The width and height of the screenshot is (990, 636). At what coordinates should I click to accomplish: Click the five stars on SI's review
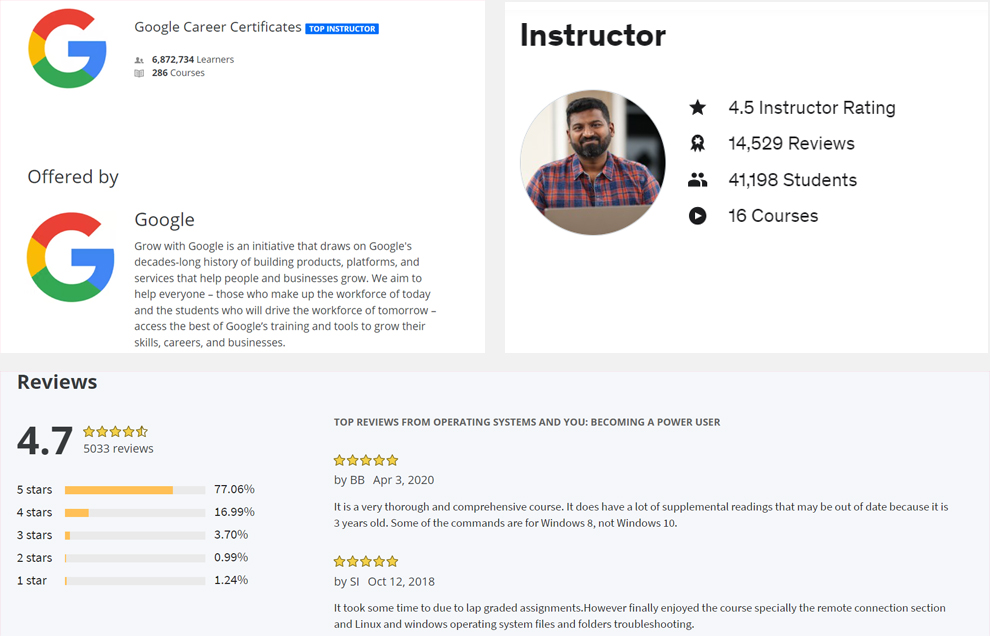tap(366, 561)
